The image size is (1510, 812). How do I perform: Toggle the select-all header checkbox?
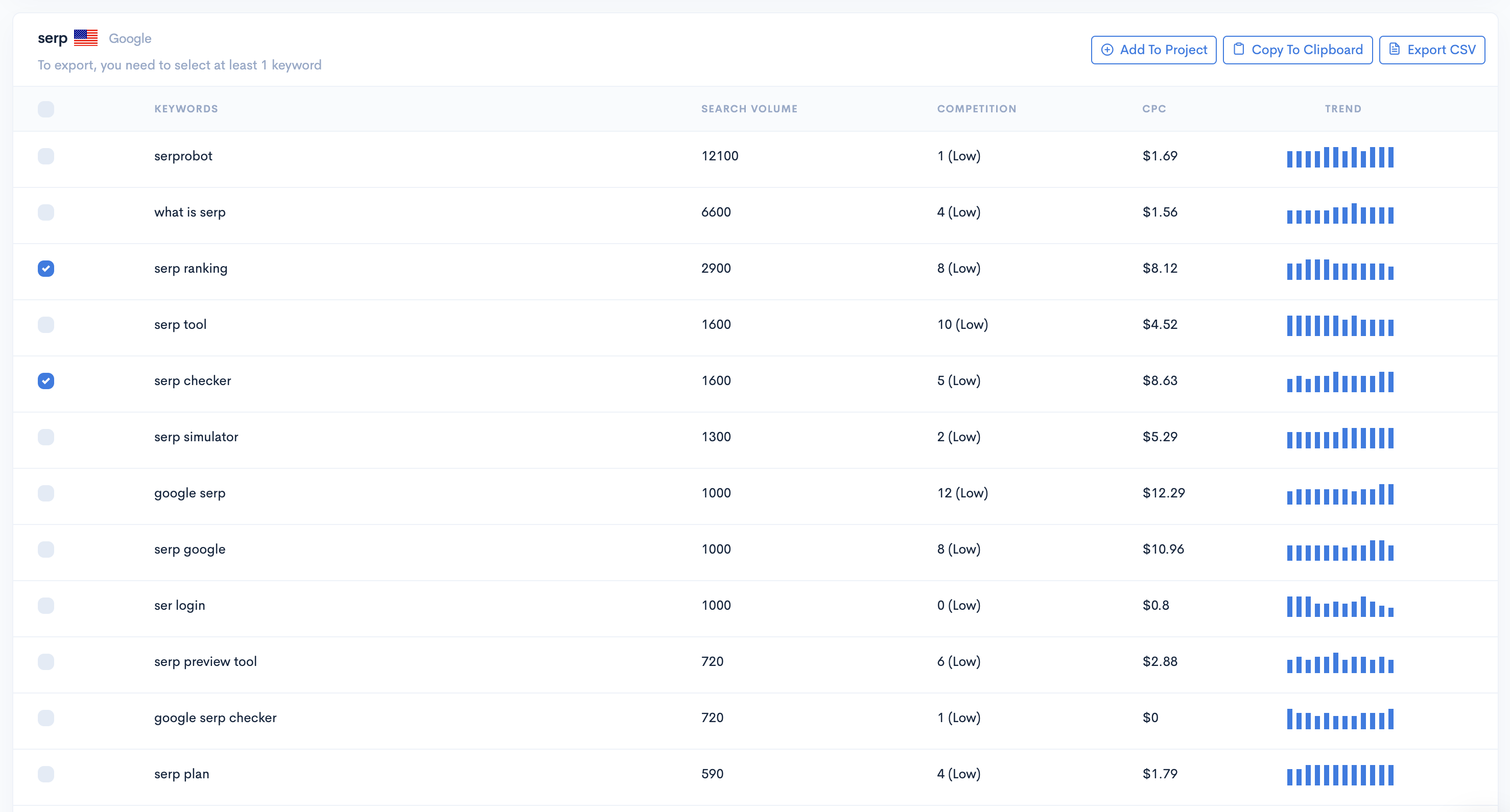click(x=46, y=109)
